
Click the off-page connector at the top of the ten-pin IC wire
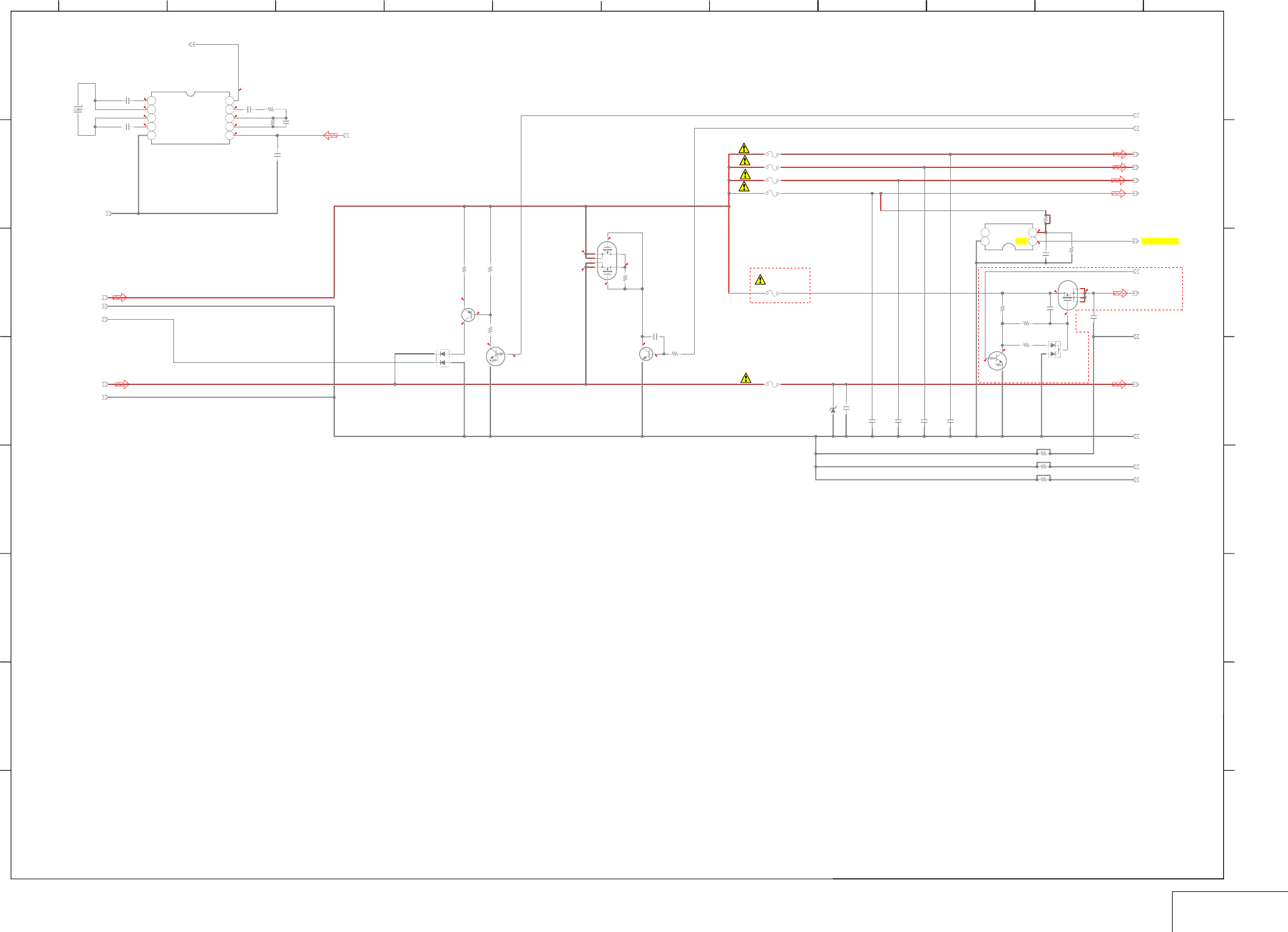point(192,44)
